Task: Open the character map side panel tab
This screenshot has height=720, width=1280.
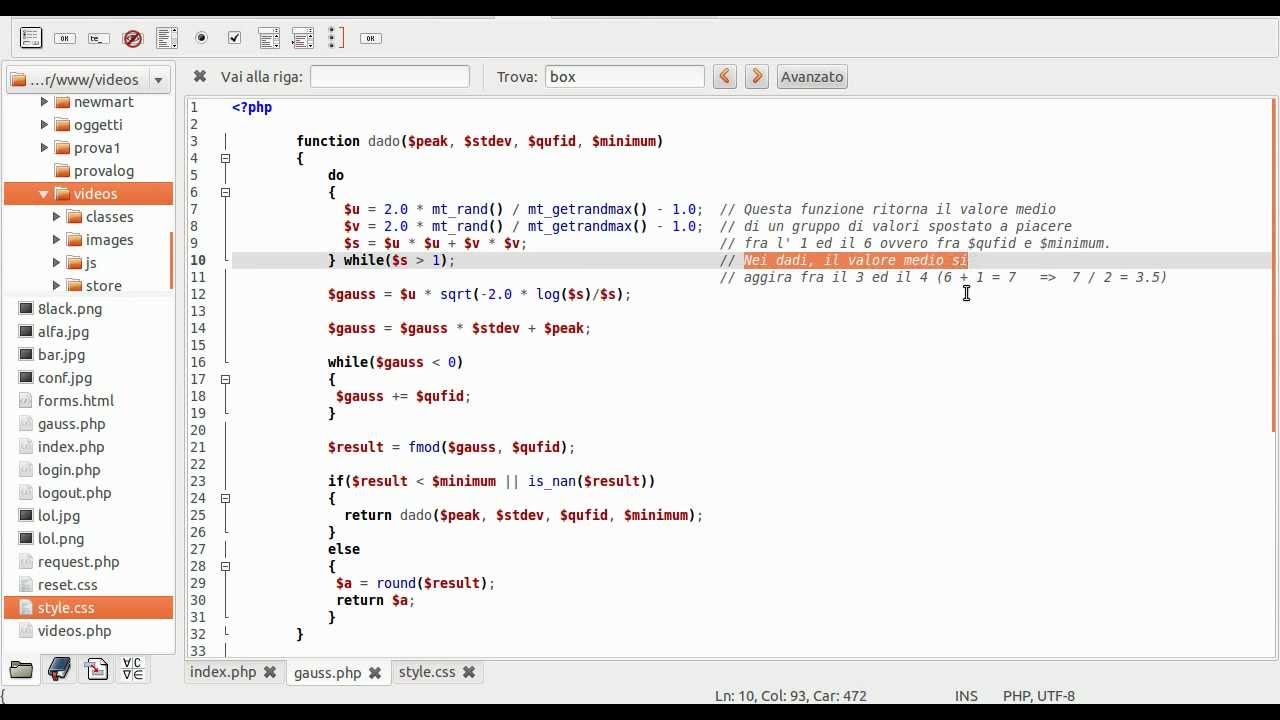Action: click(x=132, y=670)
